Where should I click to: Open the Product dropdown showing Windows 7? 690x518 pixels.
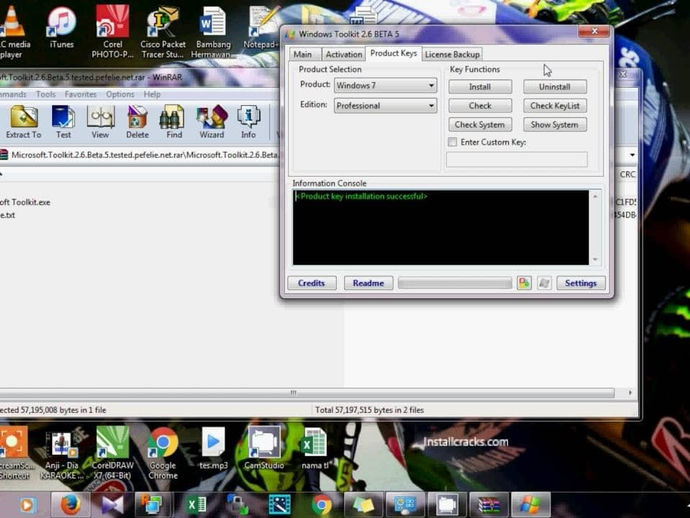coord(385,85)
